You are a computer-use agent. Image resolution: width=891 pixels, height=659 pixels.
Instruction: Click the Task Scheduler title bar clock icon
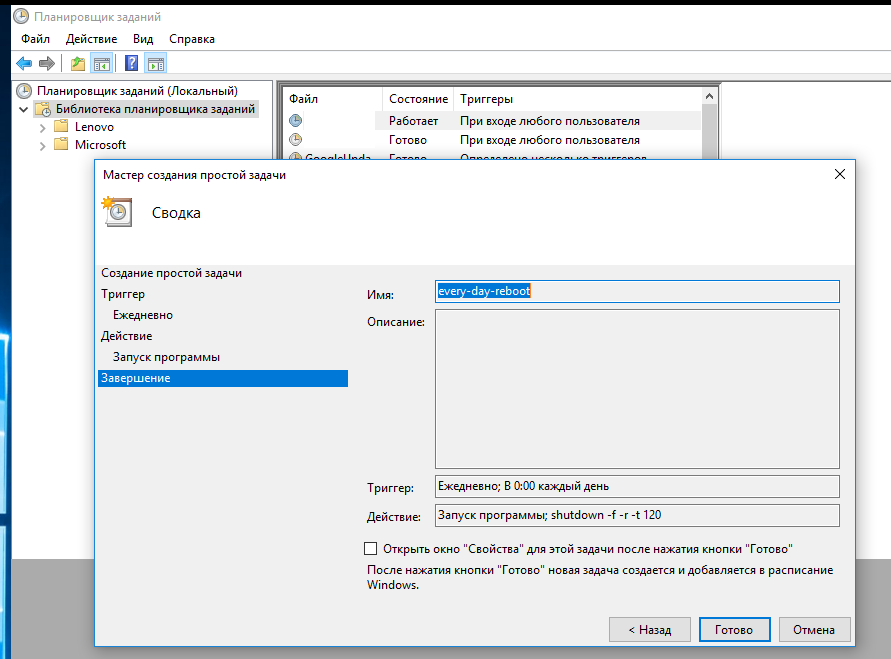[21, 16]
